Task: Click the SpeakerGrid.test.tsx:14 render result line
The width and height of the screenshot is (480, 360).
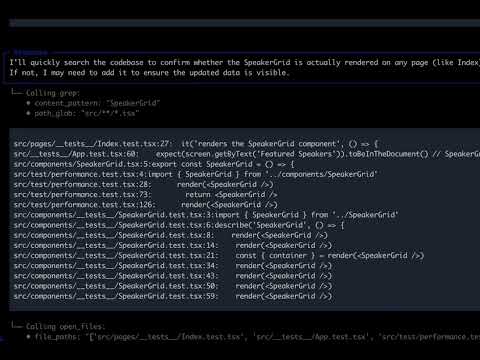Action: (173, 245)
